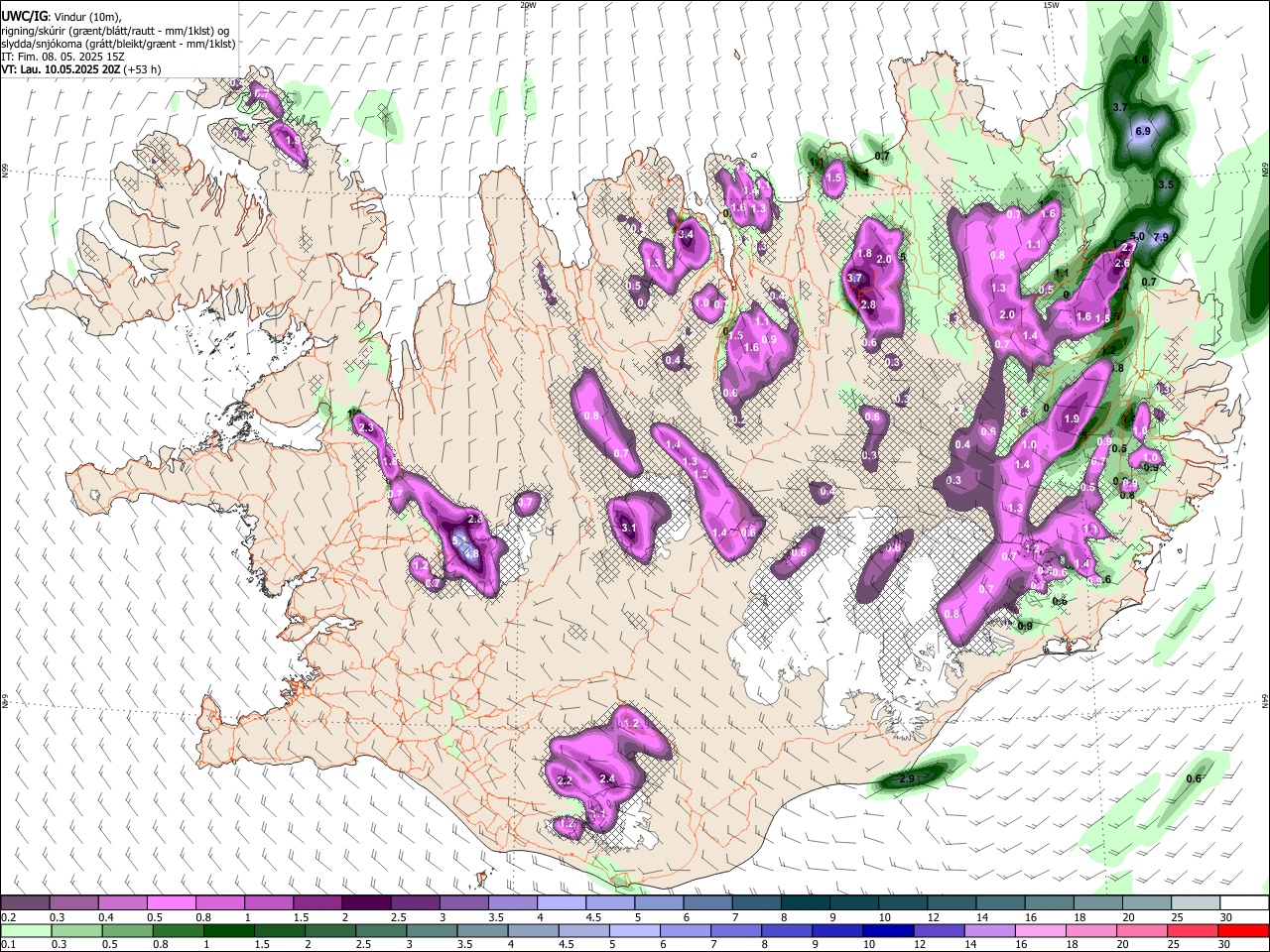The image size is (1270, 952).
Task: Click the first purple swatch labeled 0.2
Action: pyautogui.click(x=26, y=903)
